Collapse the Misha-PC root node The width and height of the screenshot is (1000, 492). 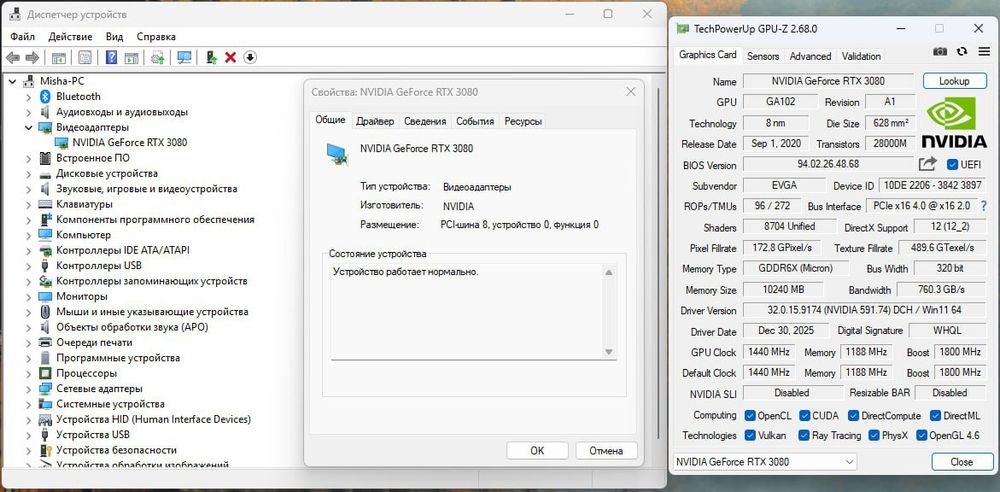tap(13, 81)
